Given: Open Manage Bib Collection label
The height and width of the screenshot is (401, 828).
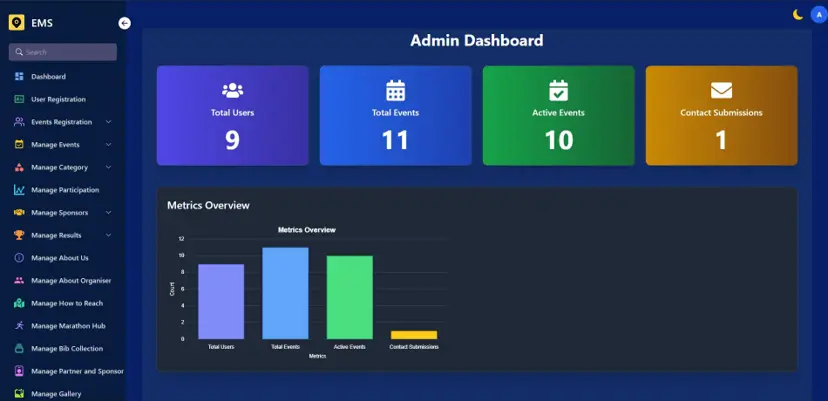Looking at the screenshot, I should tap(67, 349).
